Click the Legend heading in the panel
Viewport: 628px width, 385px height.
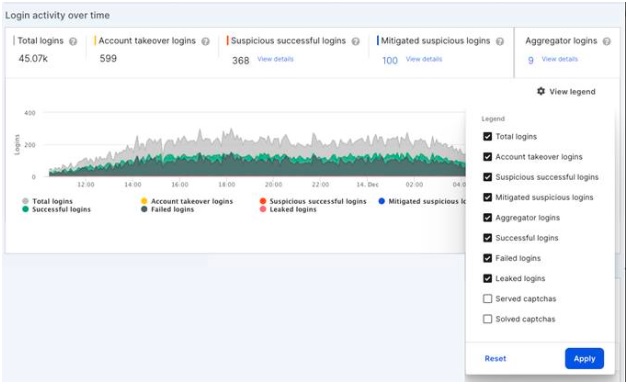pos(493,119)
